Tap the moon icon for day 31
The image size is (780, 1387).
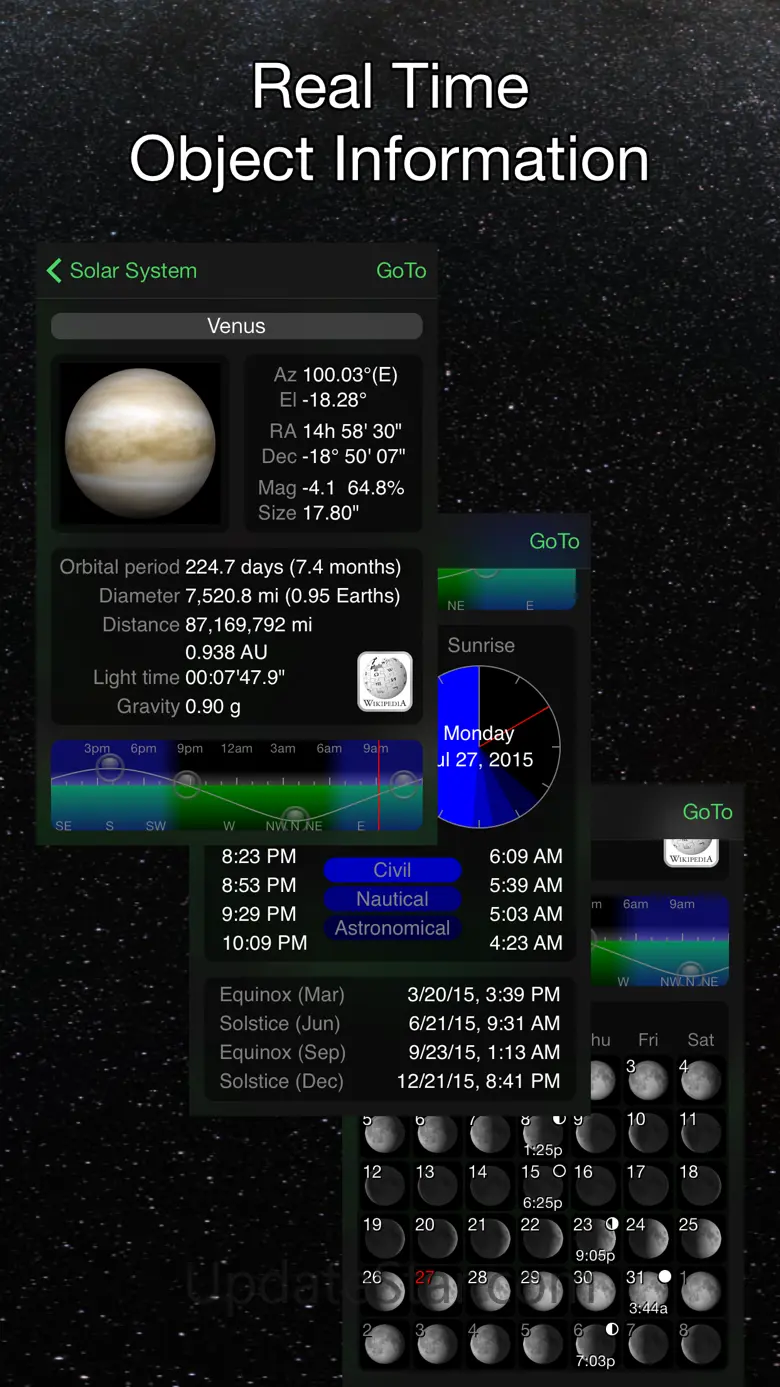tap(647, 1291)
